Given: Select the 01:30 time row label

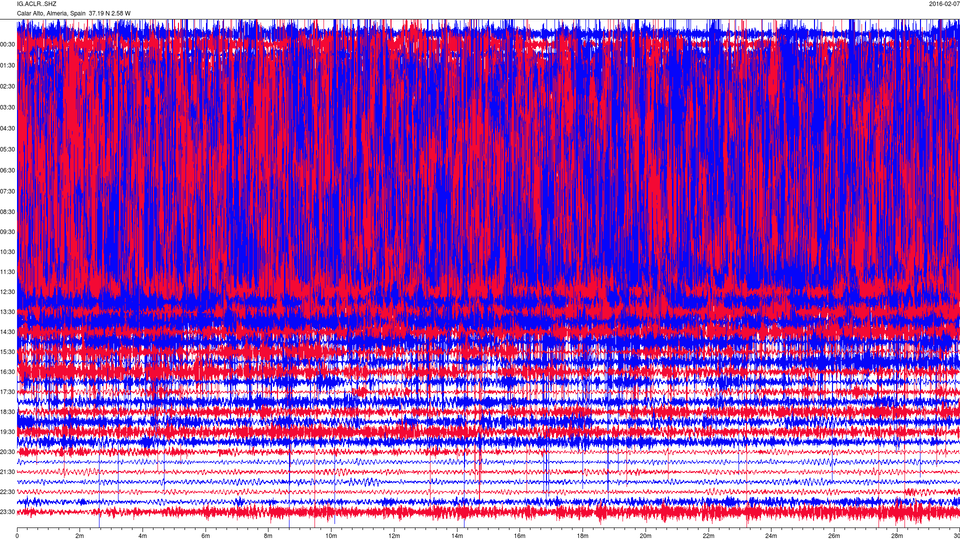Looking at the screenshot, I should [x=7, y=66].
